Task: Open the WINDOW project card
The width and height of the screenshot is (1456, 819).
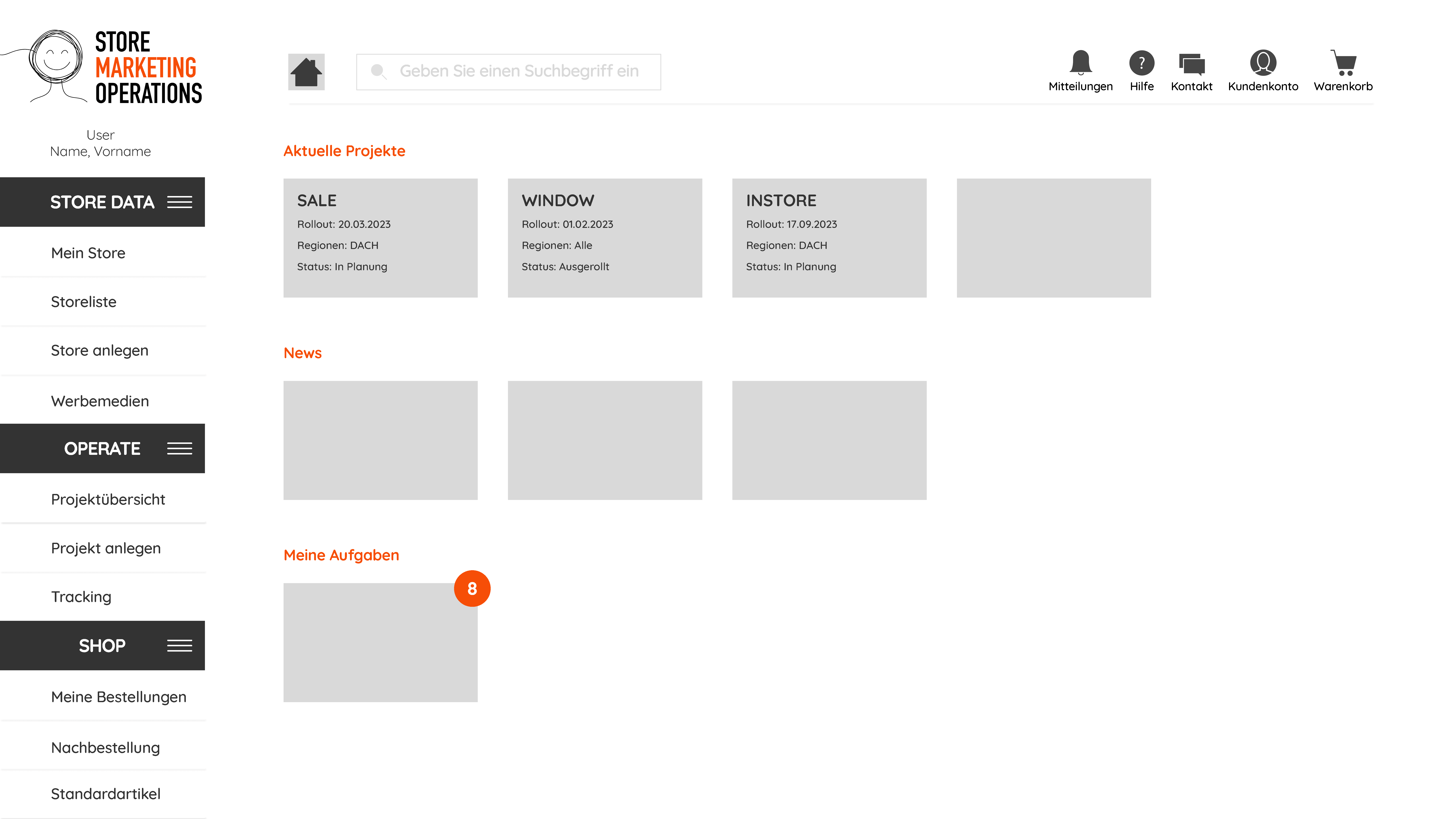Action: tap(605, 238)
